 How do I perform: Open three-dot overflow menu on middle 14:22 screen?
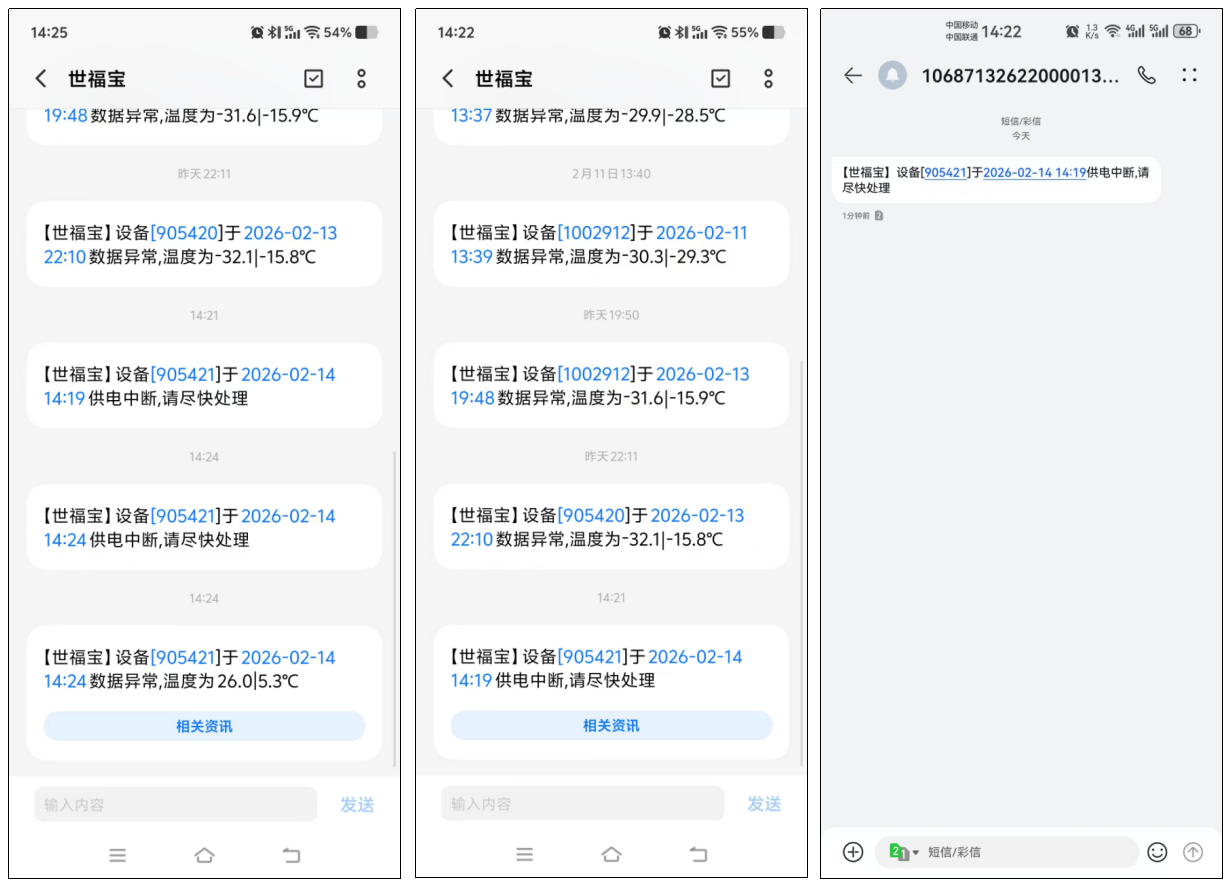[768, 79]
